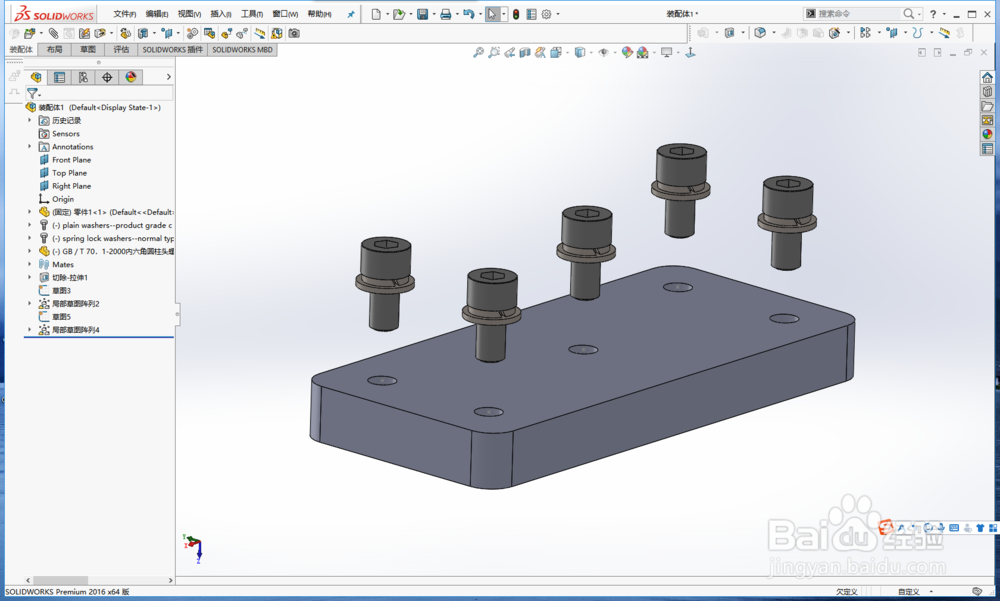Click the Zoom to Area icon
1000x601 pixels.
pos(494,52)
